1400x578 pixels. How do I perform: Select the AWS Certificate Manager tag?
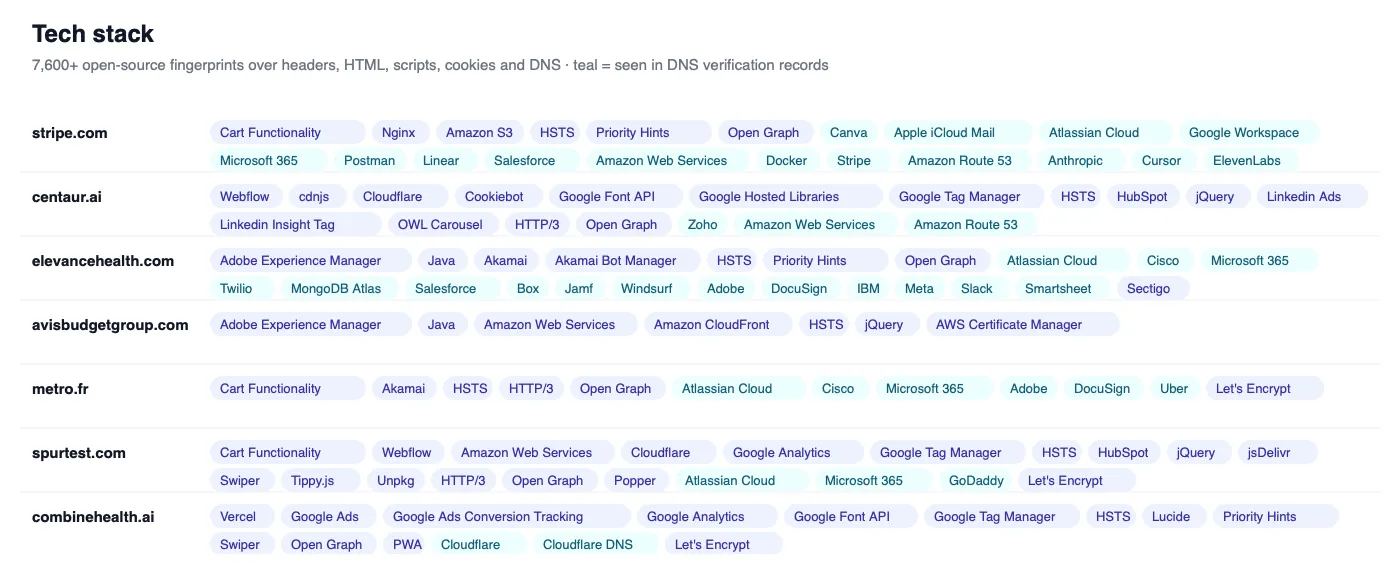click(x=1023, y=325)
